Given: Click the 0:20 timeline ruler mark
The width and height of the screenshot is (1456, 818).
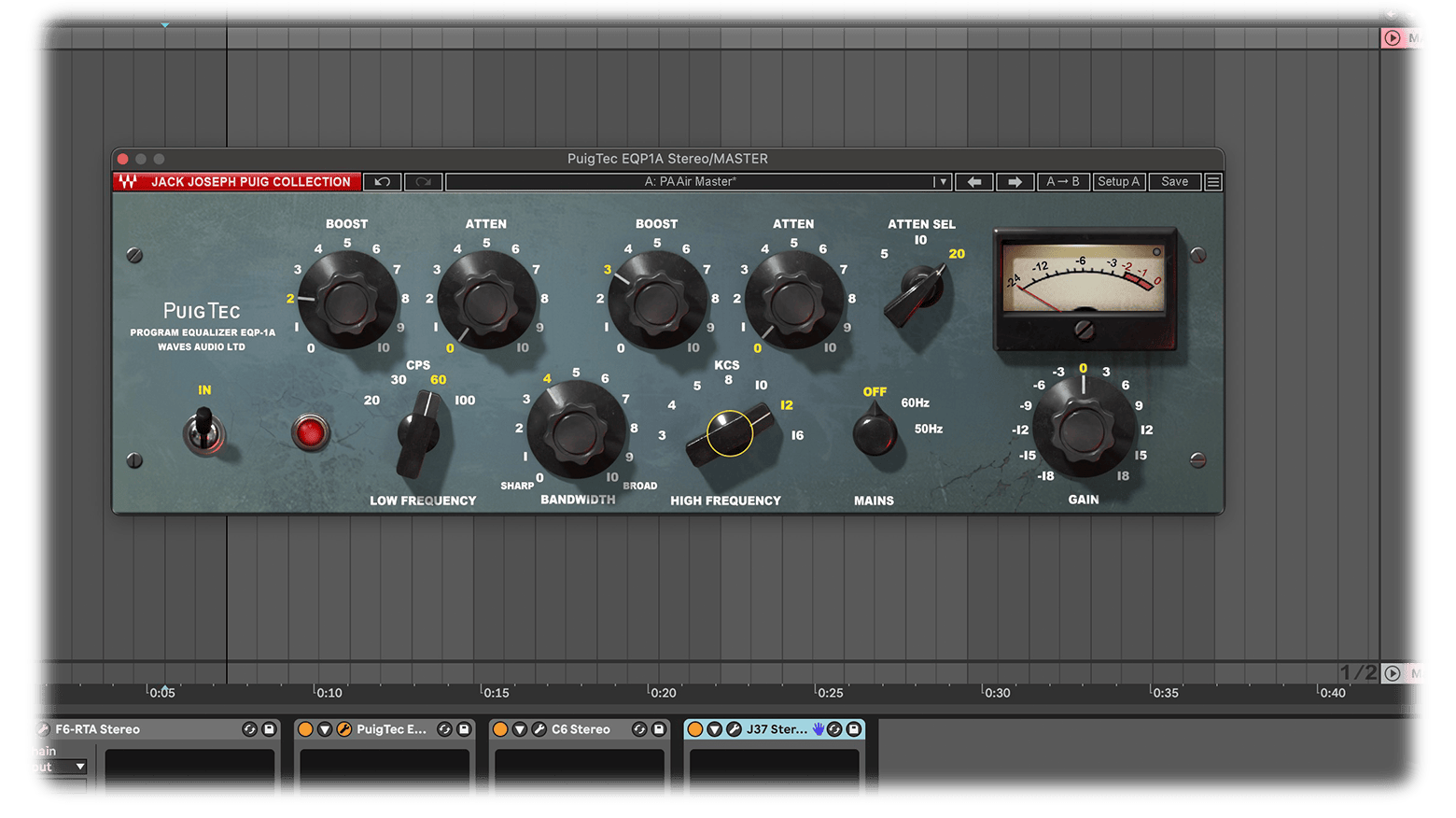Looking at the screenshot, I should tap(663, 693).
